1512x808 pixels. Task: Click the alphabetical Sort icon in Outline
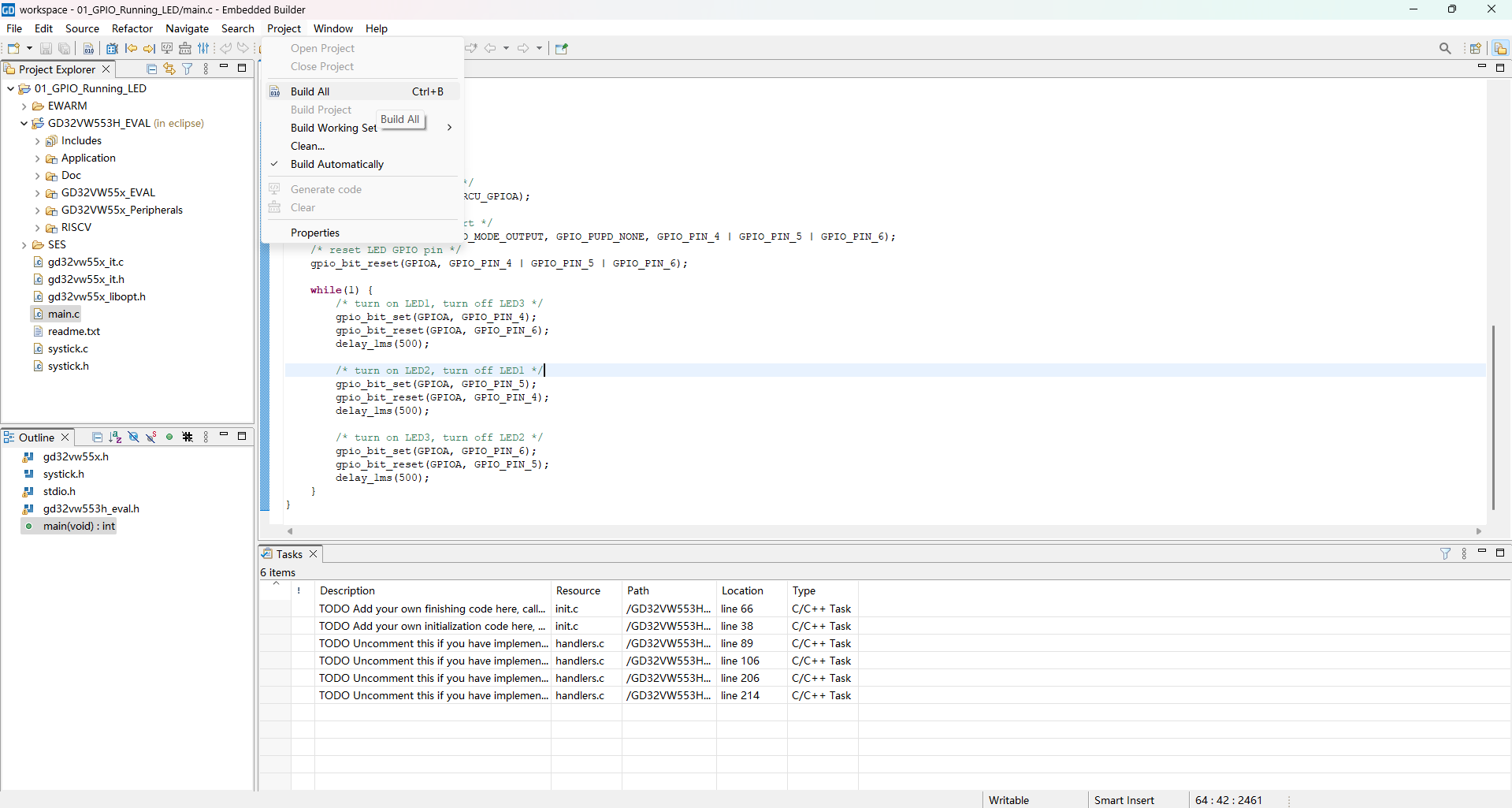tap(115, 438)
